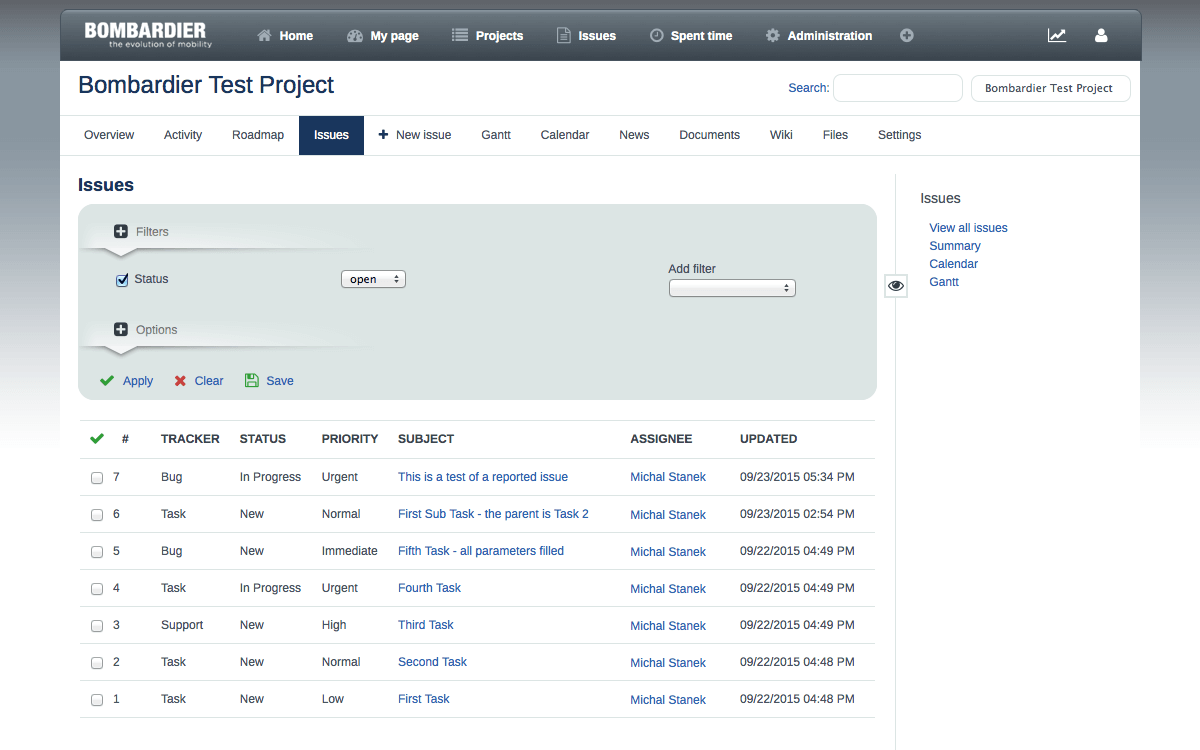The height and width of the screenshot is (750, 1200).
Task: Click the Bombardier logo
Action: [146, 35]
